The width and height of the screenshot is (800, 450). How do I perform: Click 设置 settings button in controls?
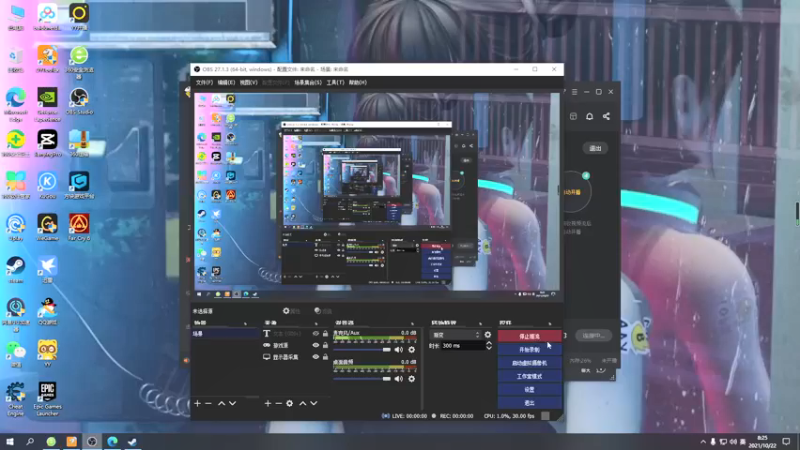click(529, 389)
